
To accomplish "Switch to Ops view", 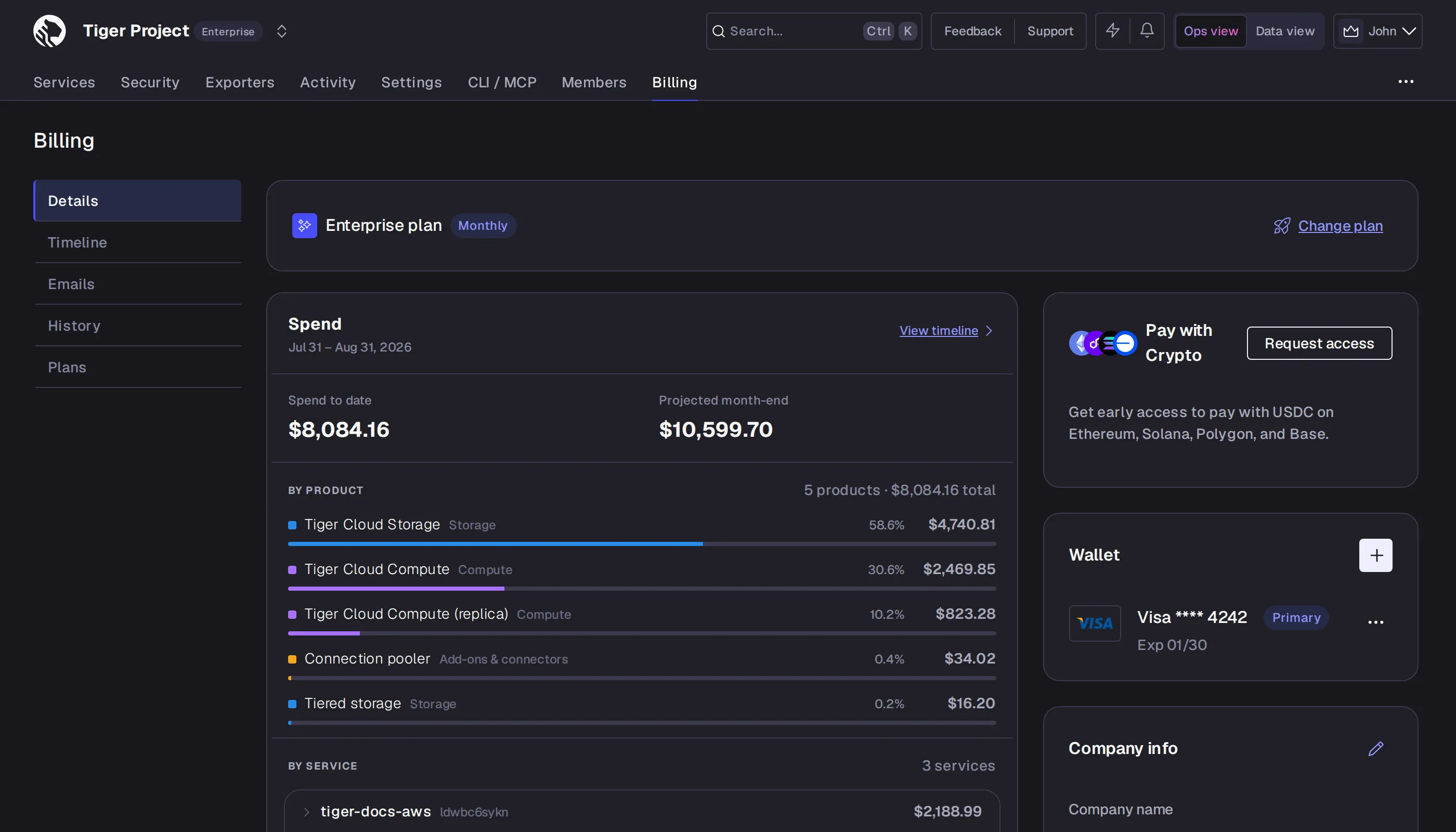I will pos(1210,31).
